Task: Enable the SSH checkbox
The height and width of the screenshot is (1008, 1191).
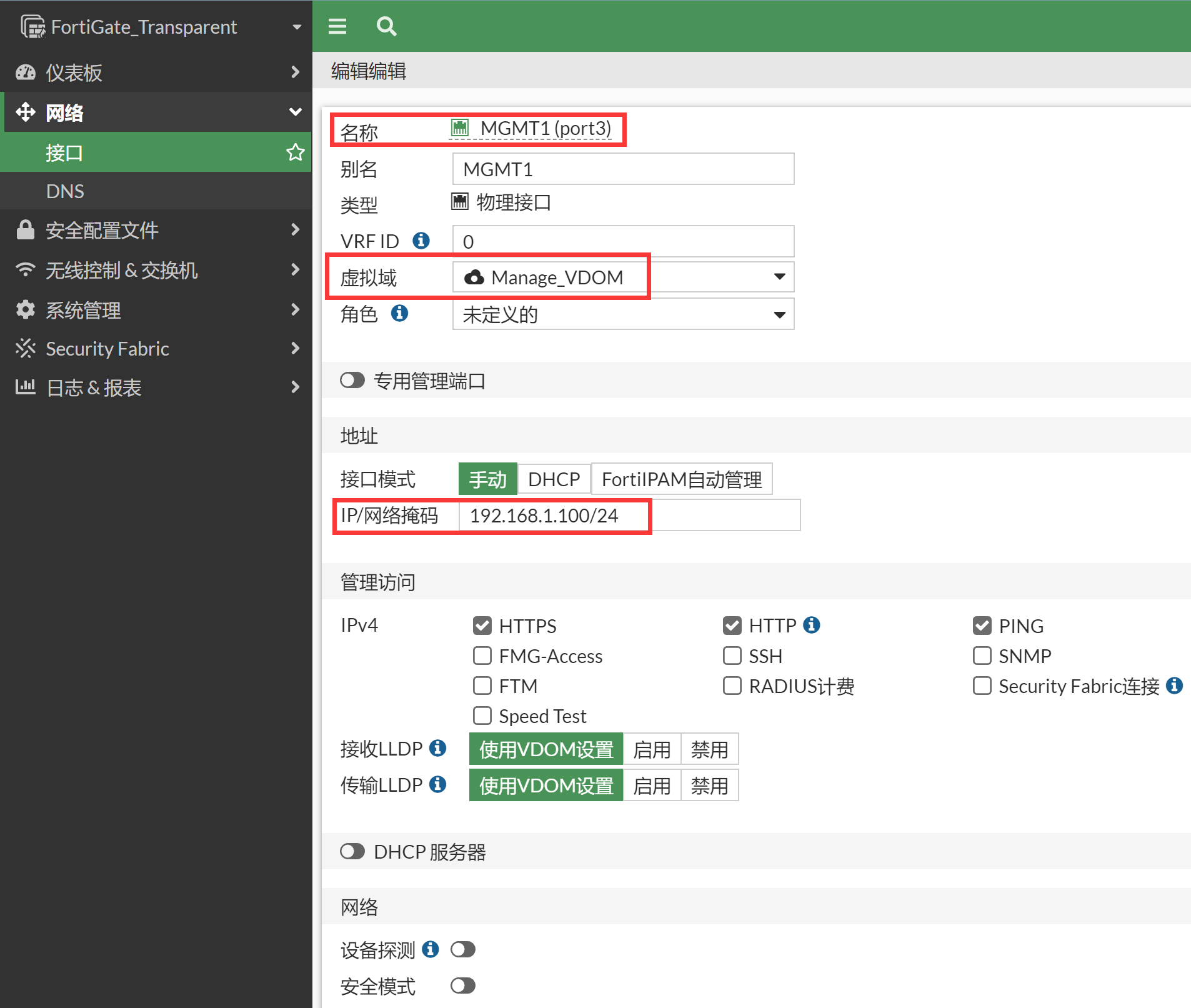Action: tap(732, 656)
